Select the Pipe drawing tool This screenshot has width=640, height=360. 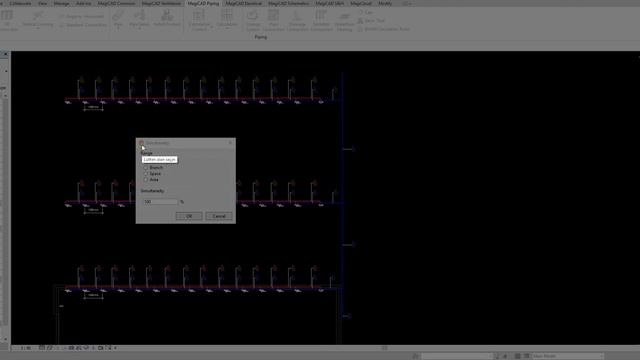(x=118, y=20)
